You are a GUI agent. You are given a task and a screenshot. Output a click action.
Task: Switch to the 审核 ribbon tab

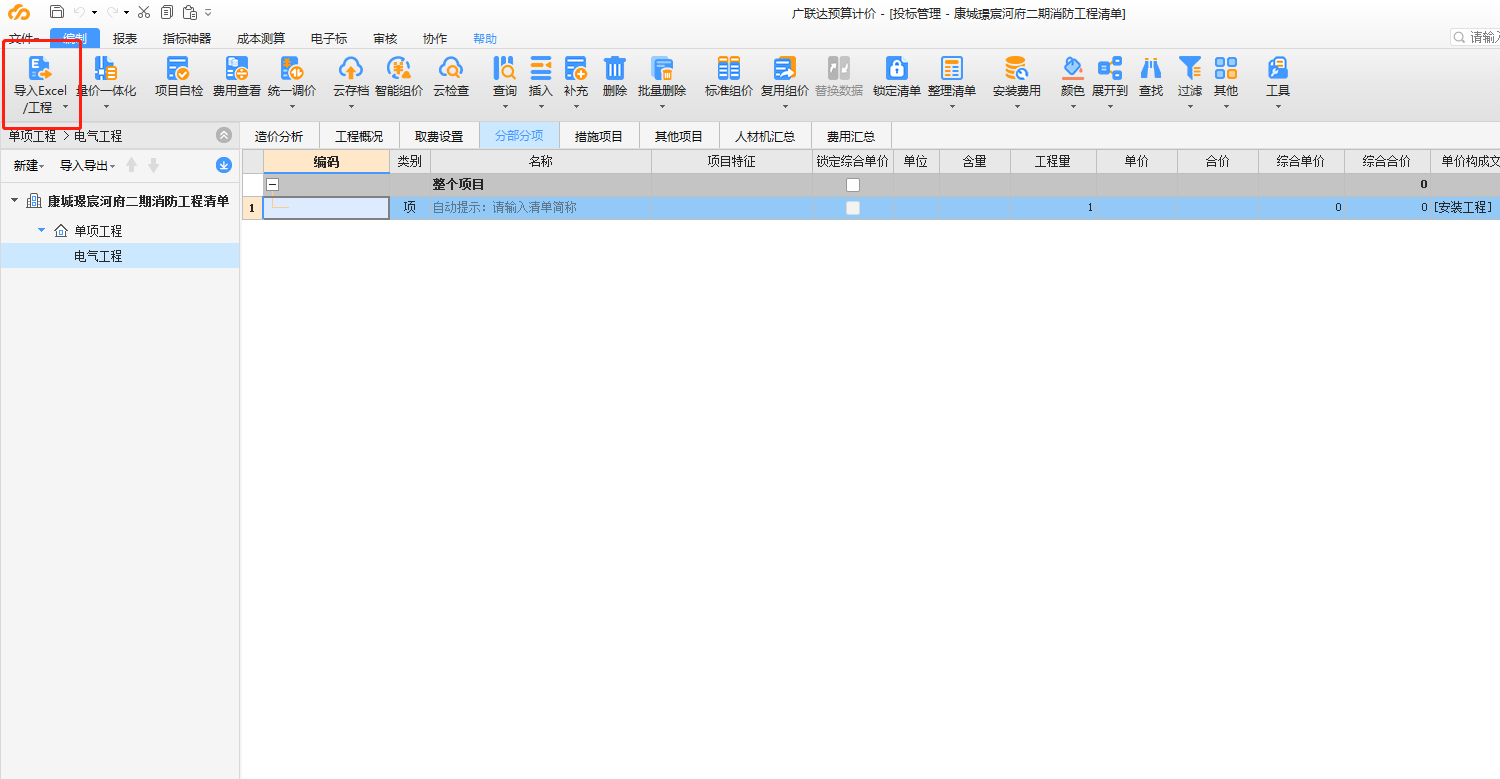(x=385, y=39)
